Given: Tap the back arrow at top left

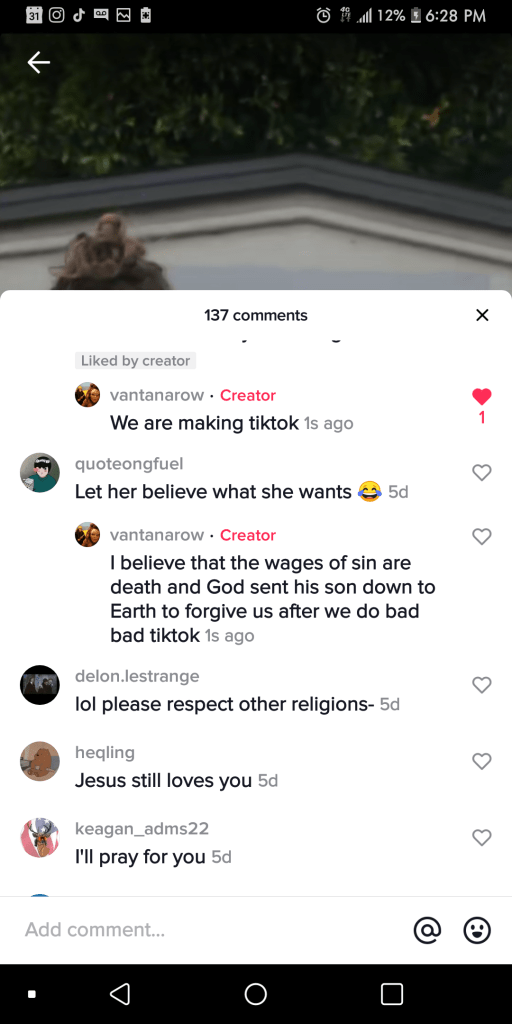Looking at the screenshot, I should pyautogui.click(x=39, y=62).
